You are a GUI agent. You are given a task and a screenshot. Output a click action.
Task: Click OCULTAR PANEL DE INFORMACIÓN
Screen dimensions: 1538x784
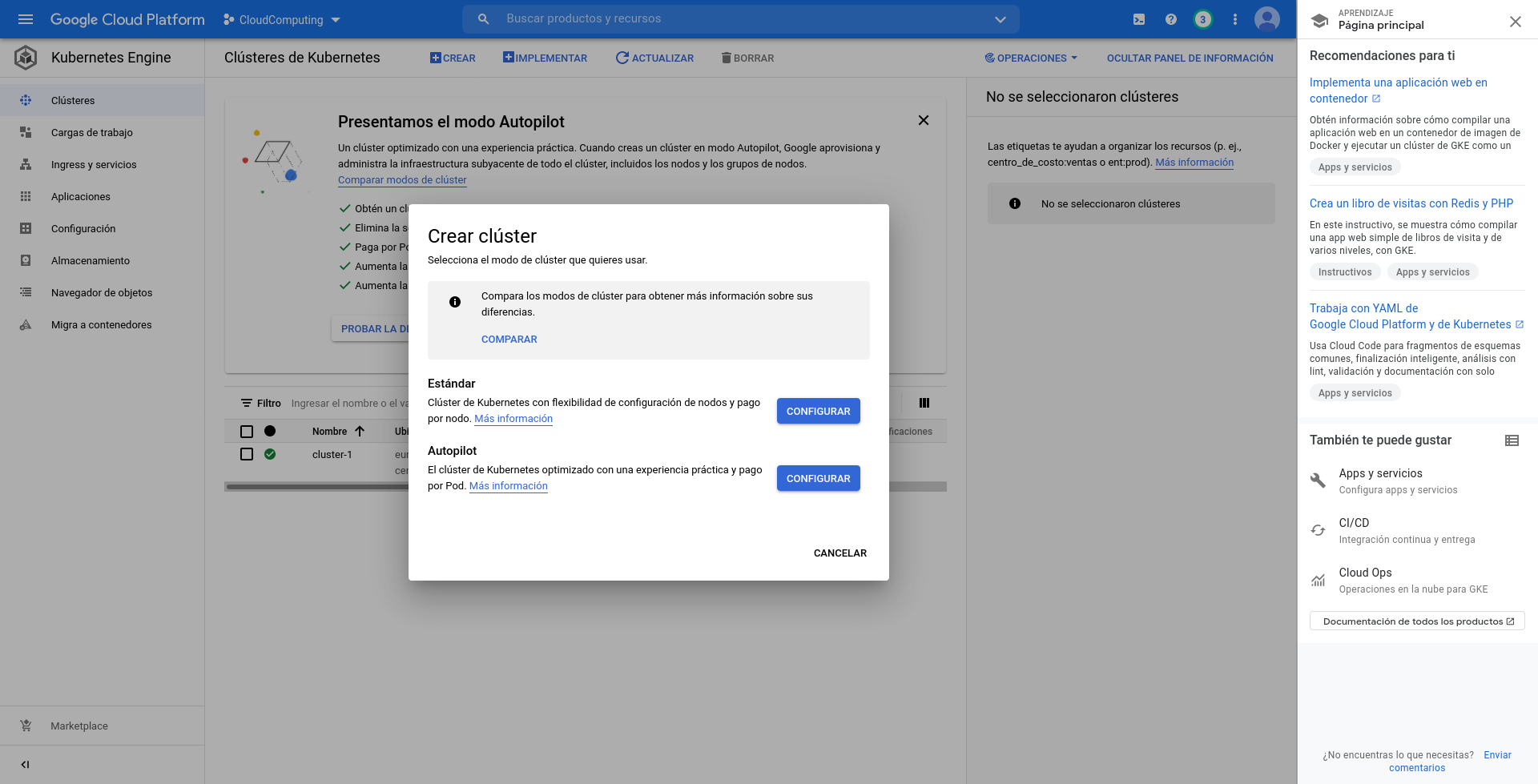coord(1190,58)
